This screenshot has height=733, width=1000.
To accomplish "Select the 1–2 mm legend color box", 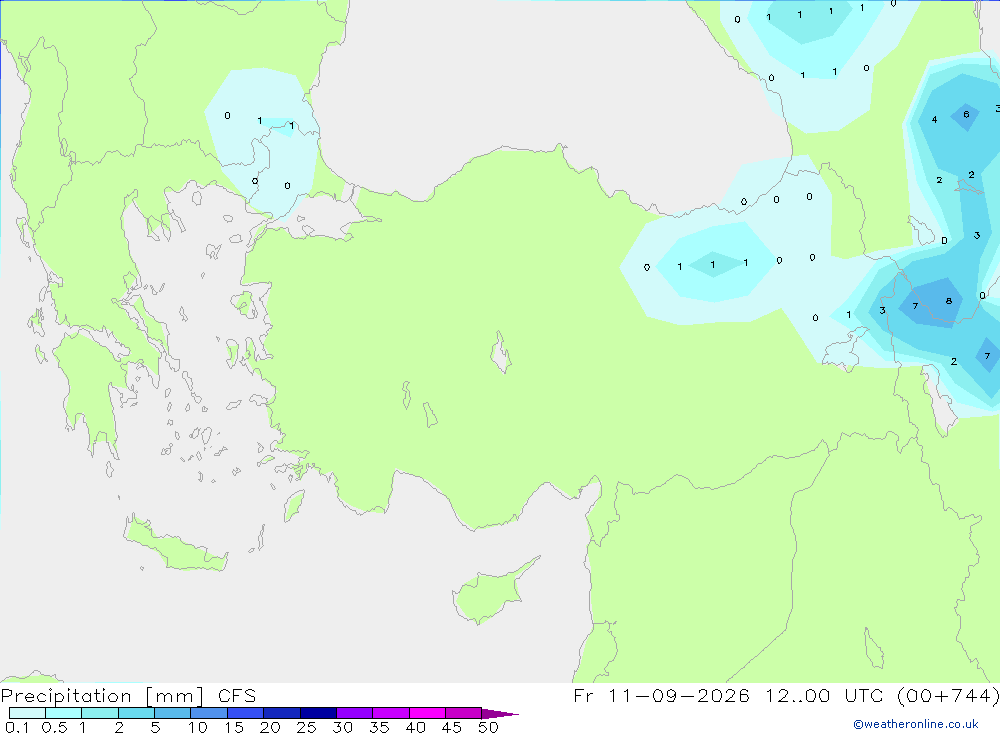I will point(99,713).
